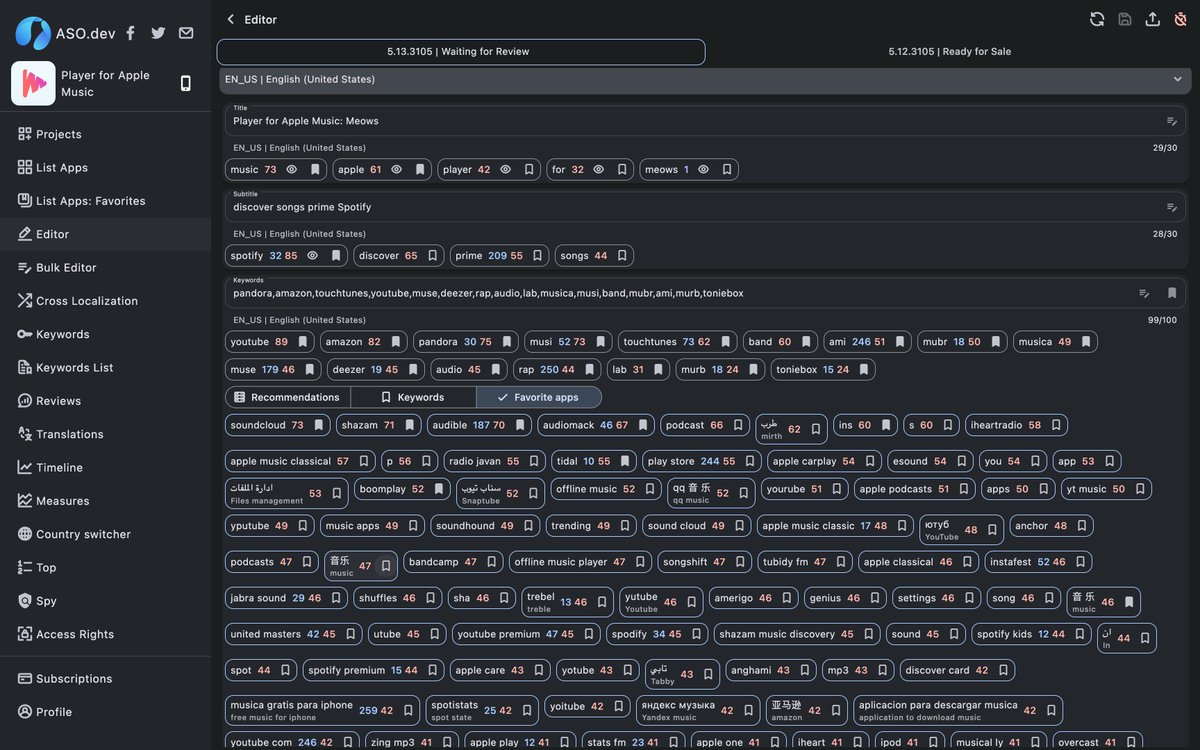Image resolution: width=1200 pixels, height=750 pixels.
Task: Click the sync refresh icon in the top toolbar
Action: point(1097,19)
